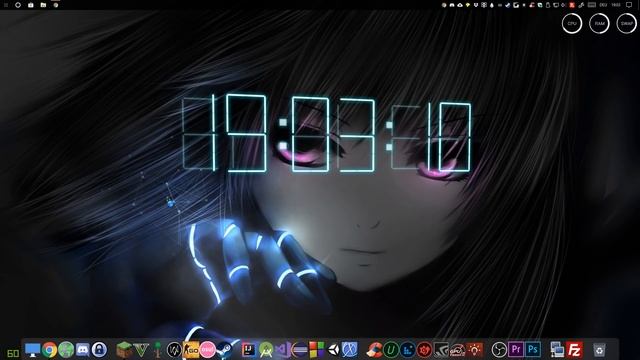The image size is (640, 360).
Task: Launch Eclipse IDE from the dock
Action: point(300,350)
